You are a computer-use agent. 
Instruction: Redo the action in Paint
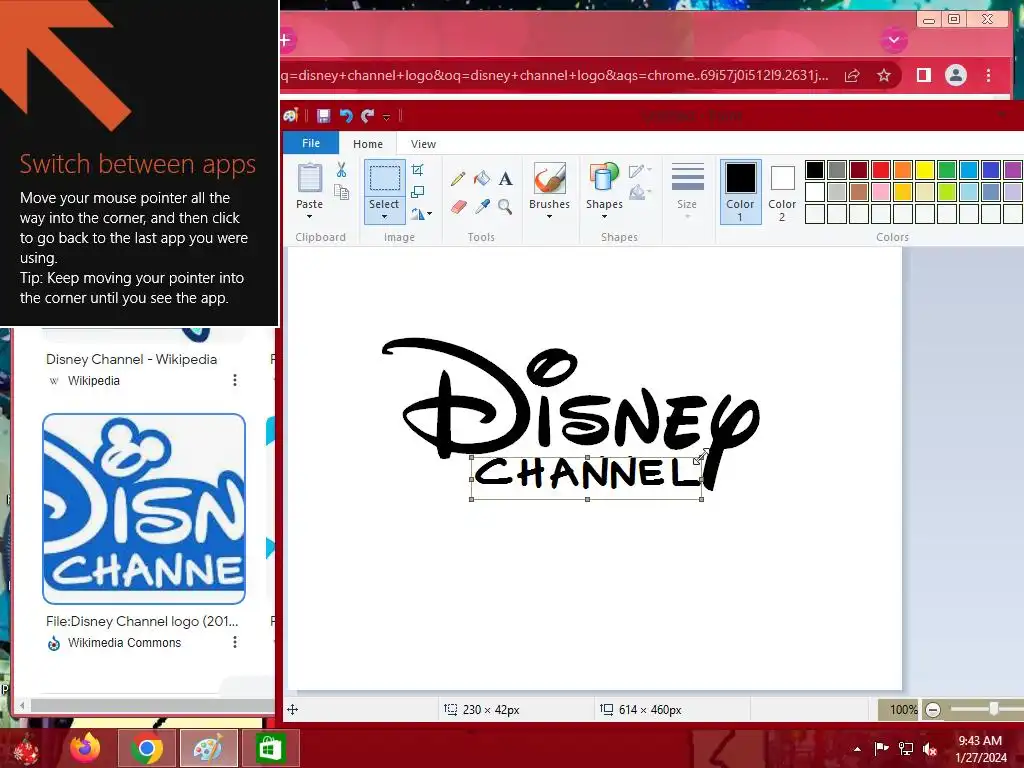tap(368, 116)
